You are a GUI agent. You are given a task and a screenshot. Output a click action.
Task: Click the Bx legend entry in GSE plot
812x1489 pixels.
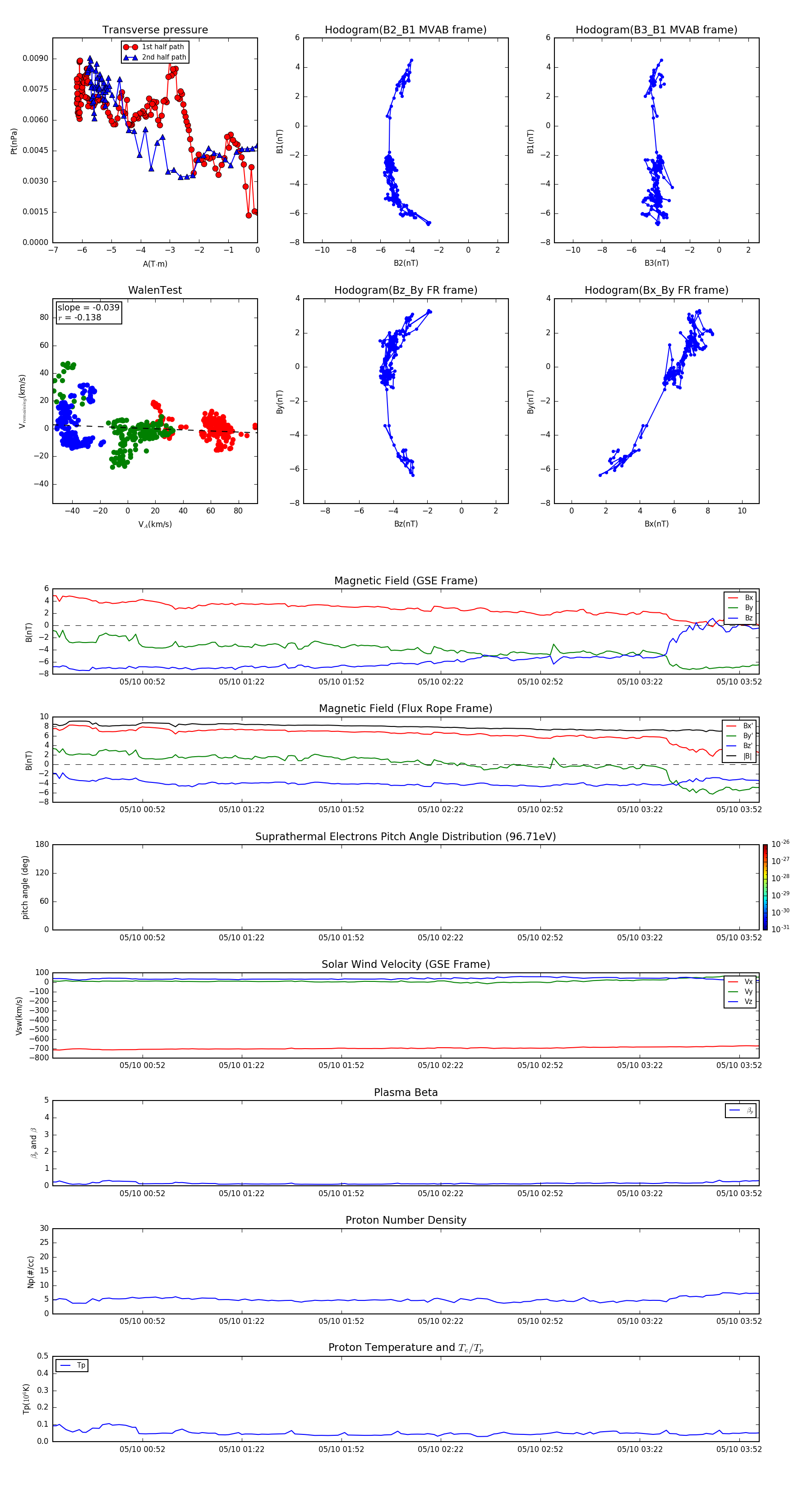coord(740,598)
